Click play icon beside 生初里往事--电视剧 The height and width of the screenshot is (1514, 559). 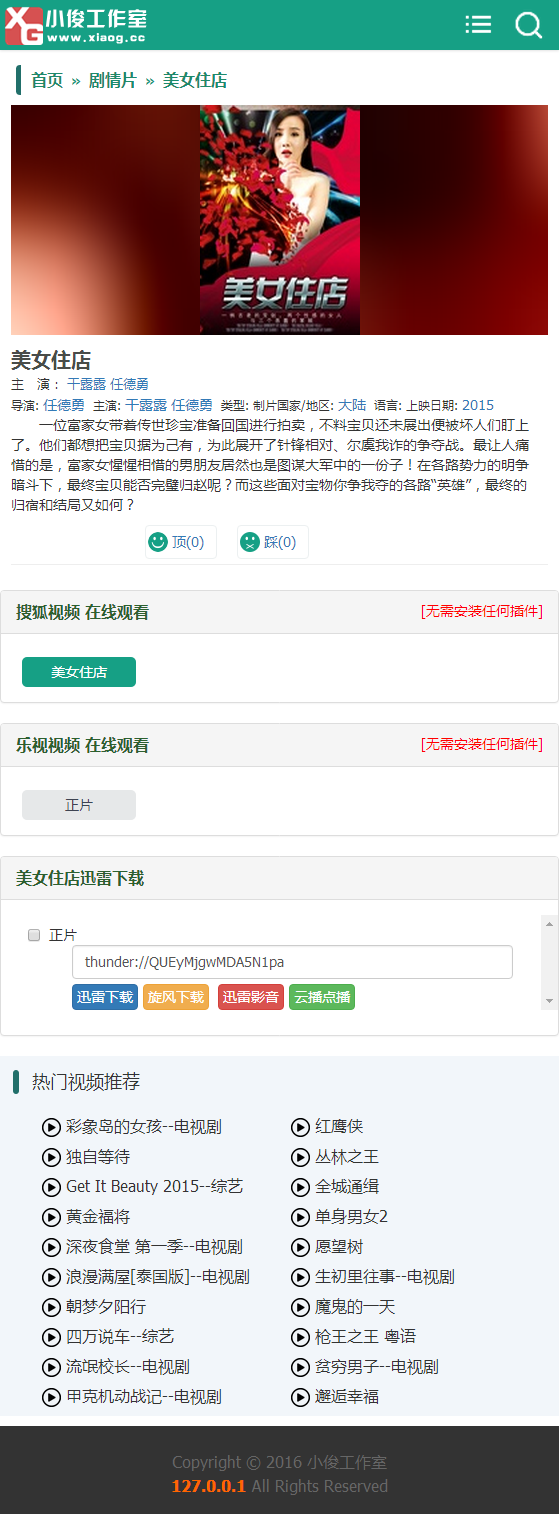tap(300, 1277)
